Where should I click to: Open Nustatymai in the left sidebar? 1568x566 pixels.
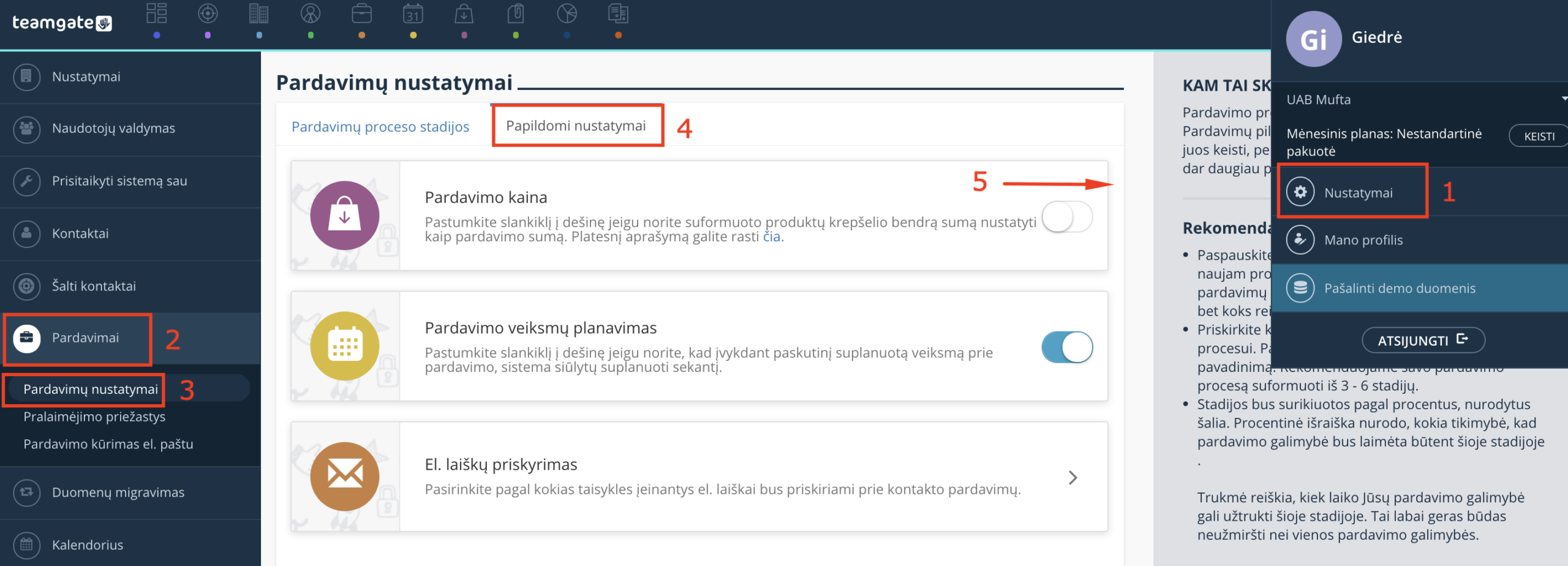click(x=130, y=77)
